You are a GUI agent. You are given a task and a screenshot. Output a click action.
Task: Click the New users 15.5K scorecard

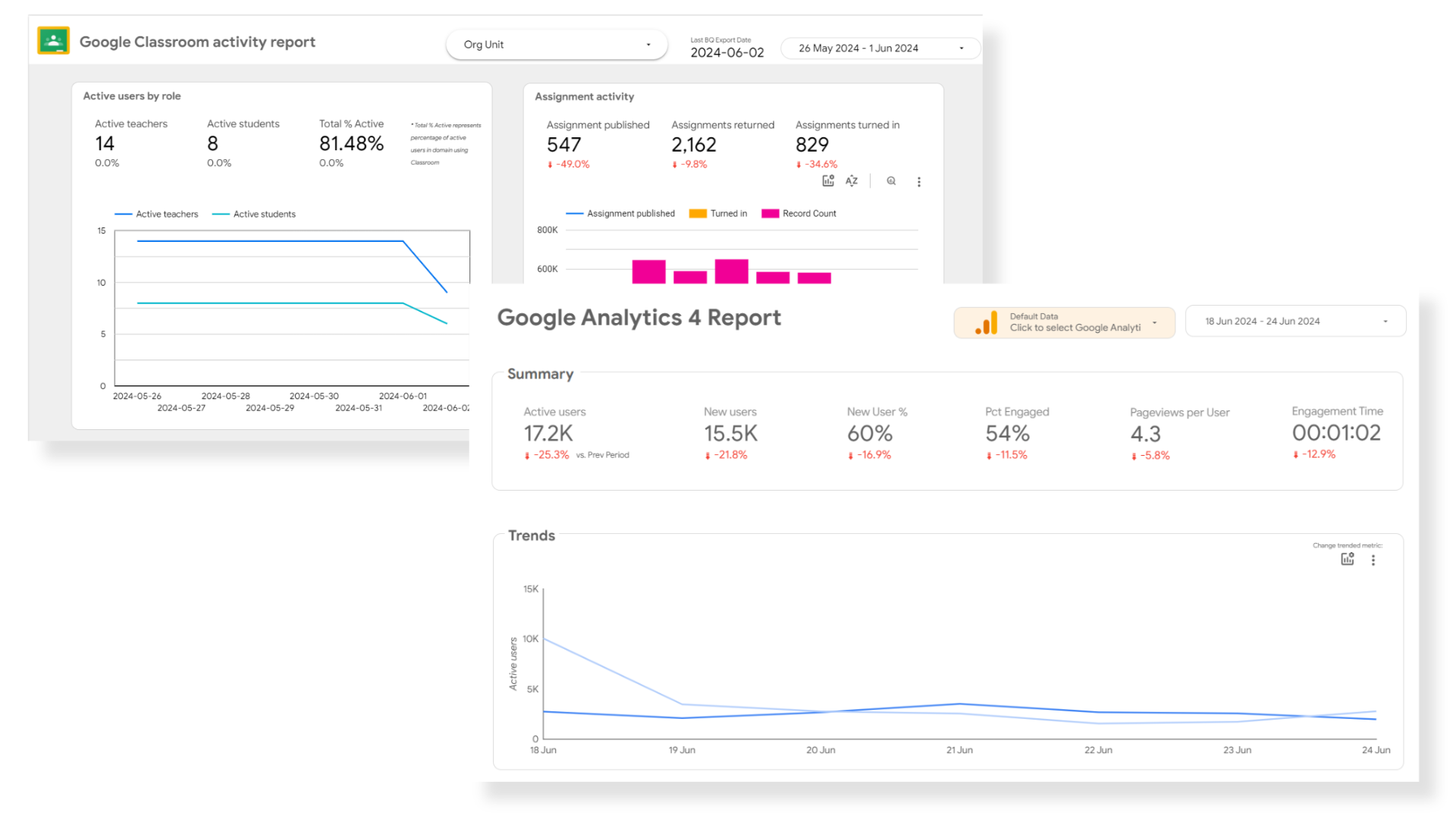tap(730, 433)
